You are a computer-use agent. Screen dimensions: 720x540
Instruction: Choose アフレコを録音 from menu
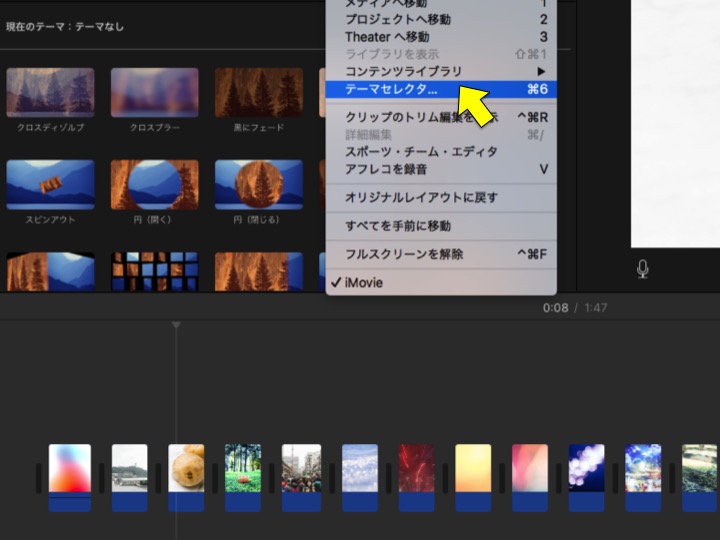click(x=441, y=169)
